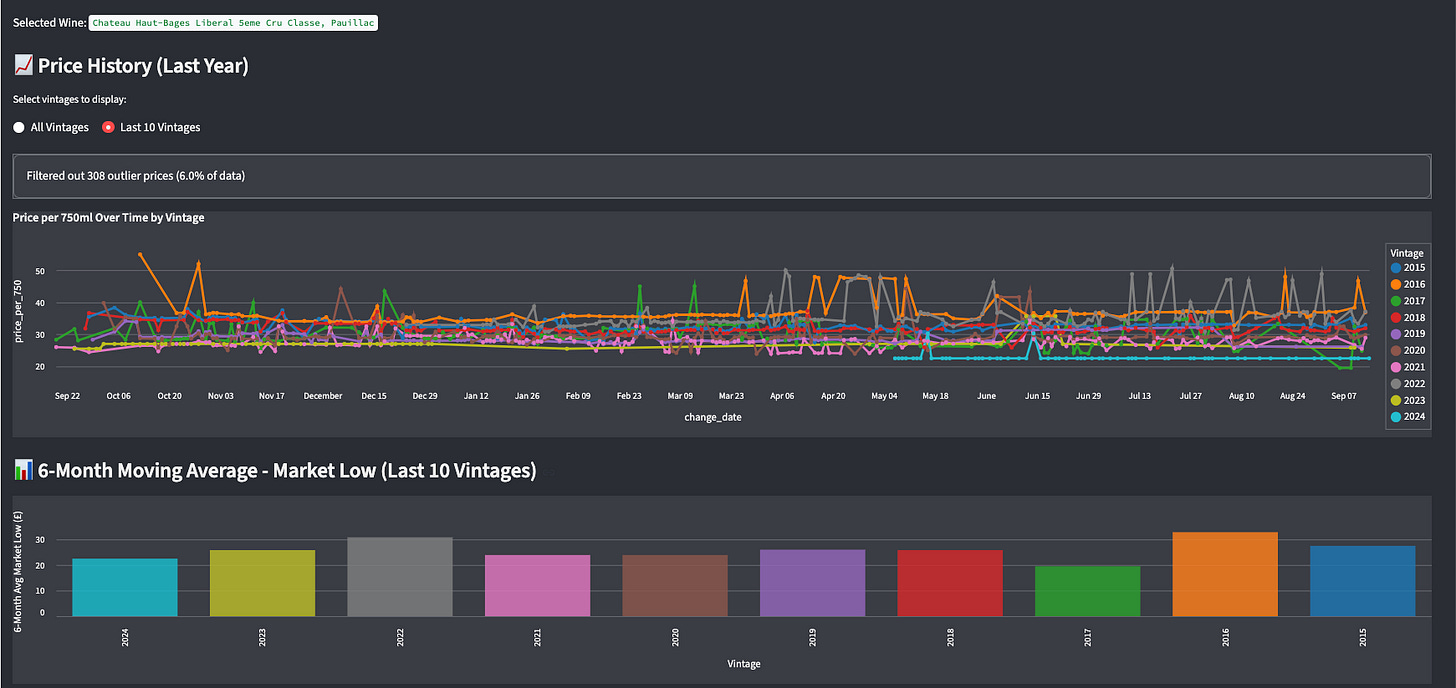Click the Price History (Last Year) heading
Image resolution: width=1456 pixels, height=688 pixels.
point(143,66)
